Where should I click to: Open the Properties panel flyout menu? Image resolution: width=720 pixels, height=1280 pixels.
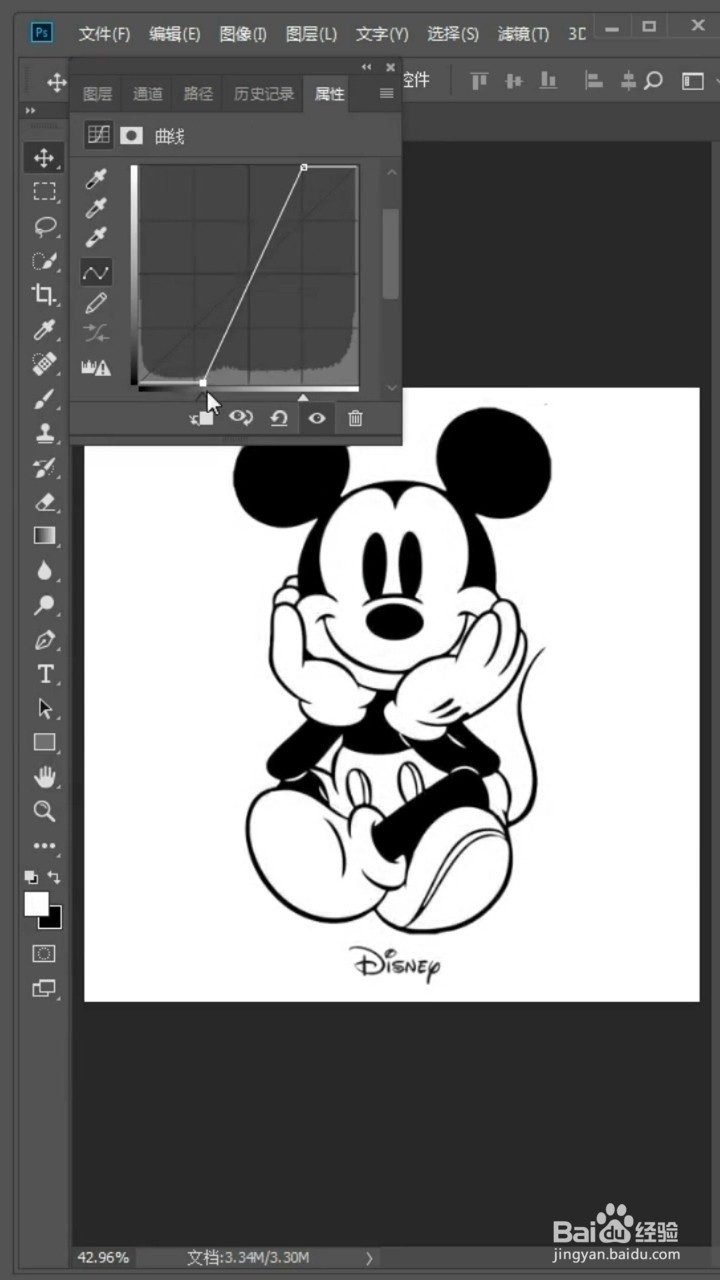pyautogui.click(x=386, y=94)
